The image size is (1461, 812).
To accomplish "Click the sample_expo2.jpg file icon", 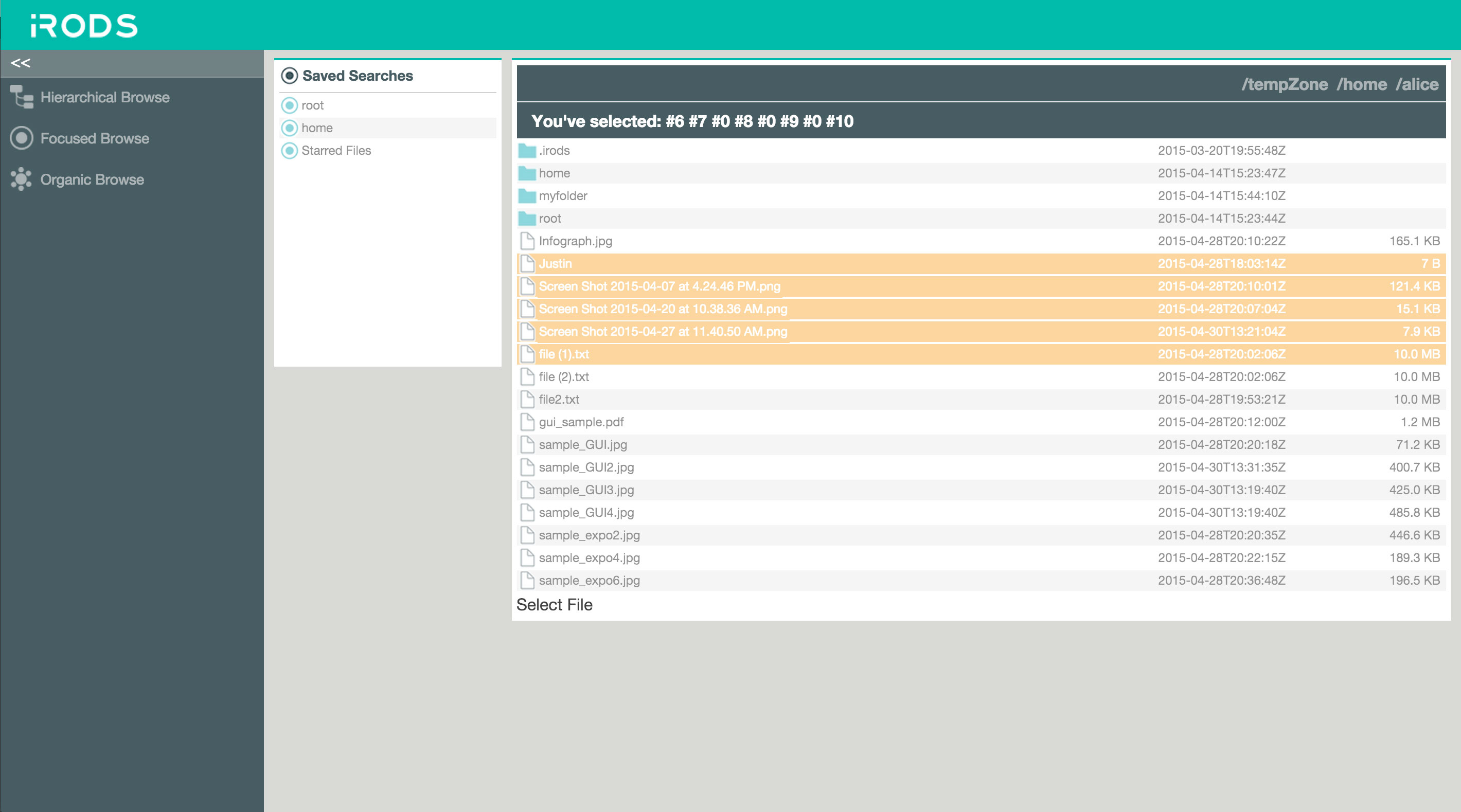I will tap(527, 536).
